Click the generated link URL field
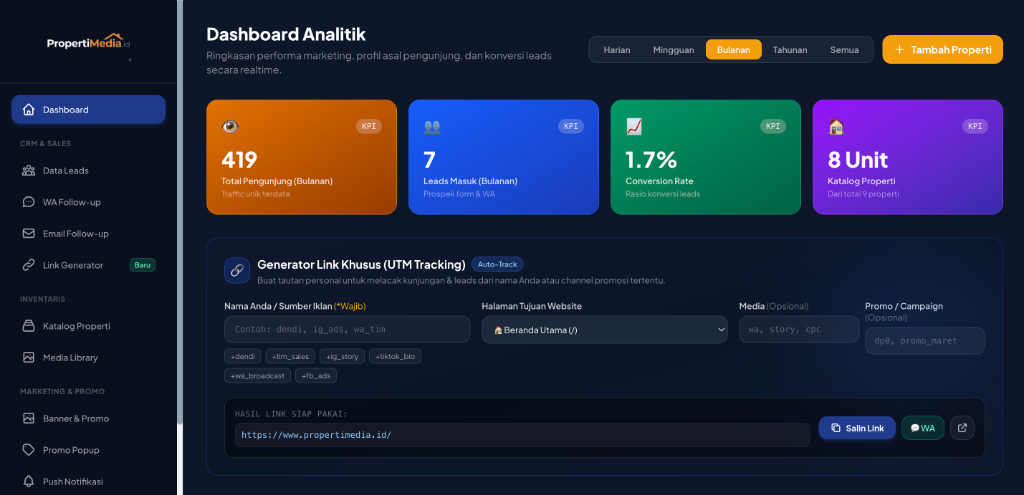The width and height of the screenshot is (1024, 495). tap(522, 435)
